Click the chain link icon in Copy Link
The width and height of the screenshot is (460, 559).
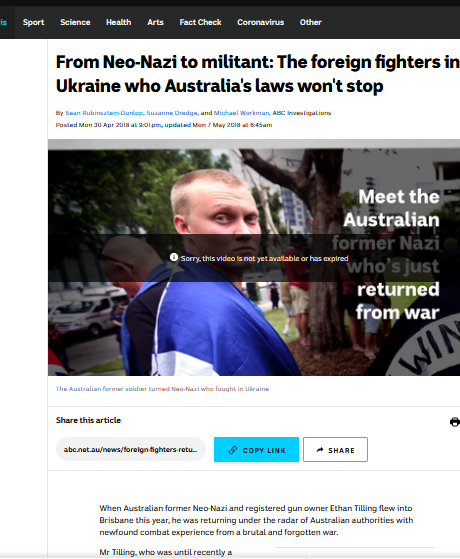(233, 450)
